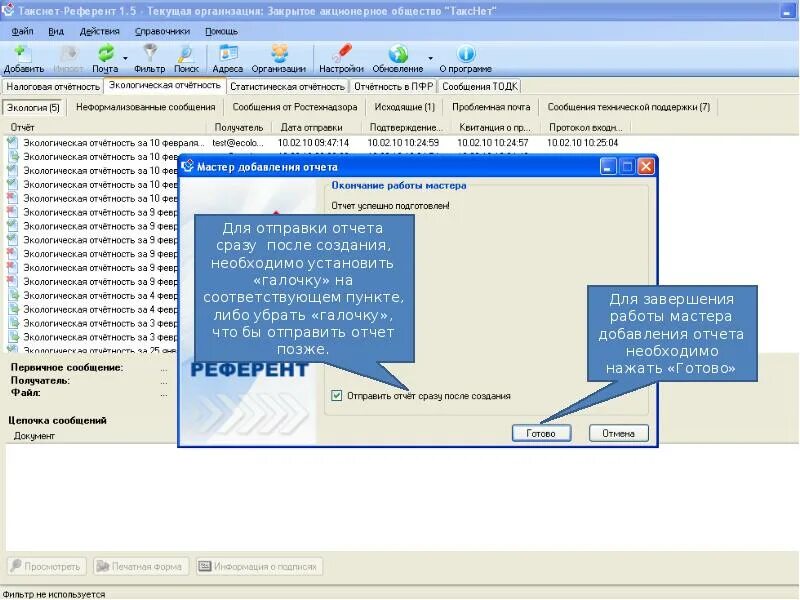Open the Файл menu
This screenshot has width=800, height=600.
[x=22, y=31]
